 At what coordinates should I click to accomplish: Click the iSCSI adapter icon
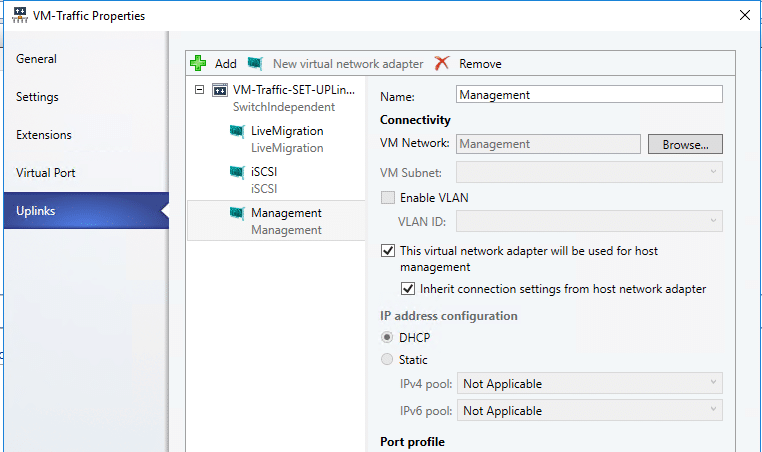pyautogui.click(x=237, y=172)
